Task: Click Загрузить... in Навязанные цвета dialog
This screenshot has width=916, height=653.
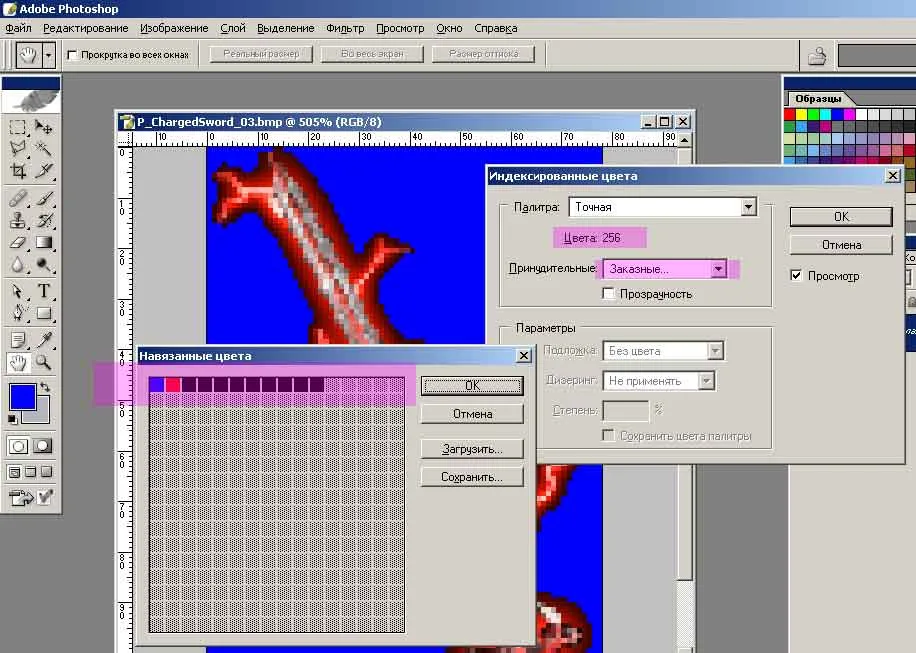Action: [472, 449]
